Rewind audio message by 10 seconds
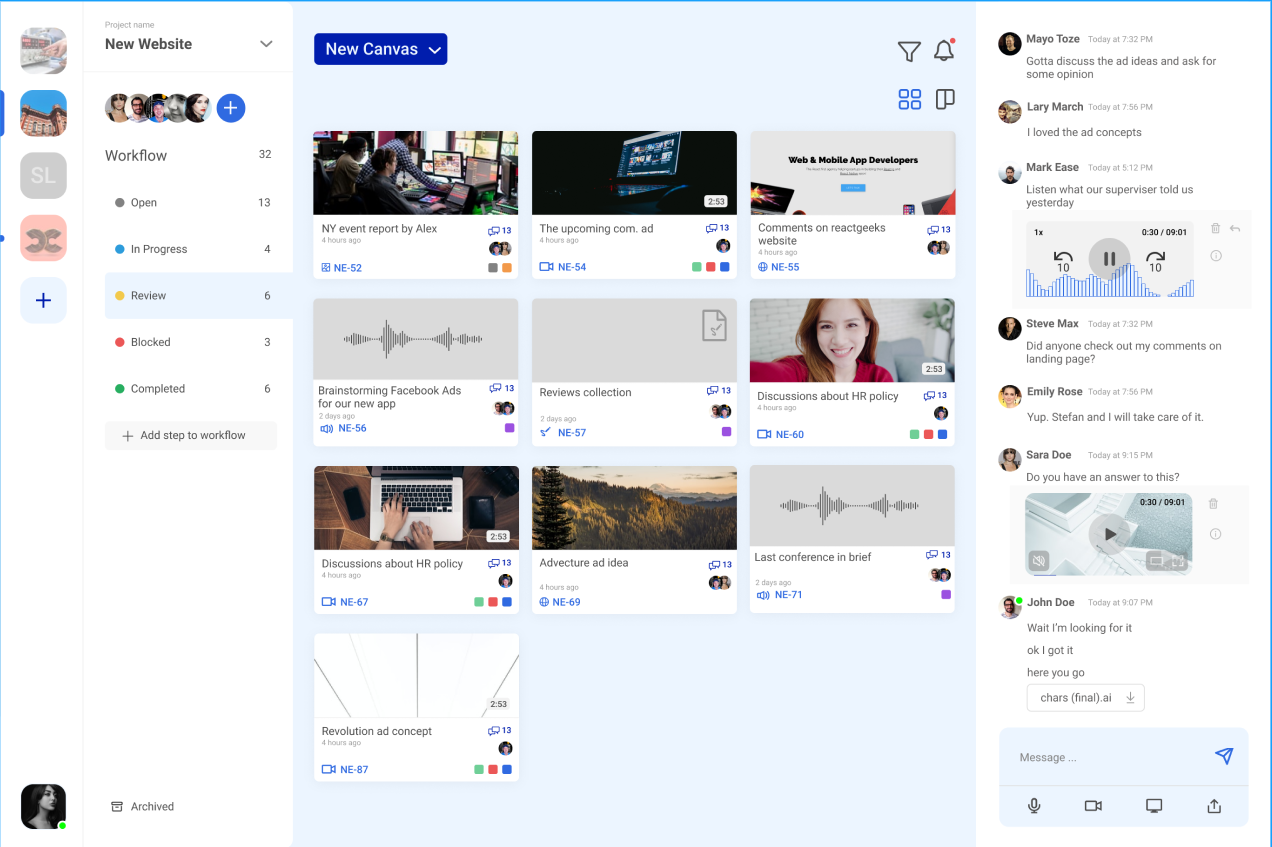The width and height of the screenshot is (1272, 847). tap(1063, 262)
